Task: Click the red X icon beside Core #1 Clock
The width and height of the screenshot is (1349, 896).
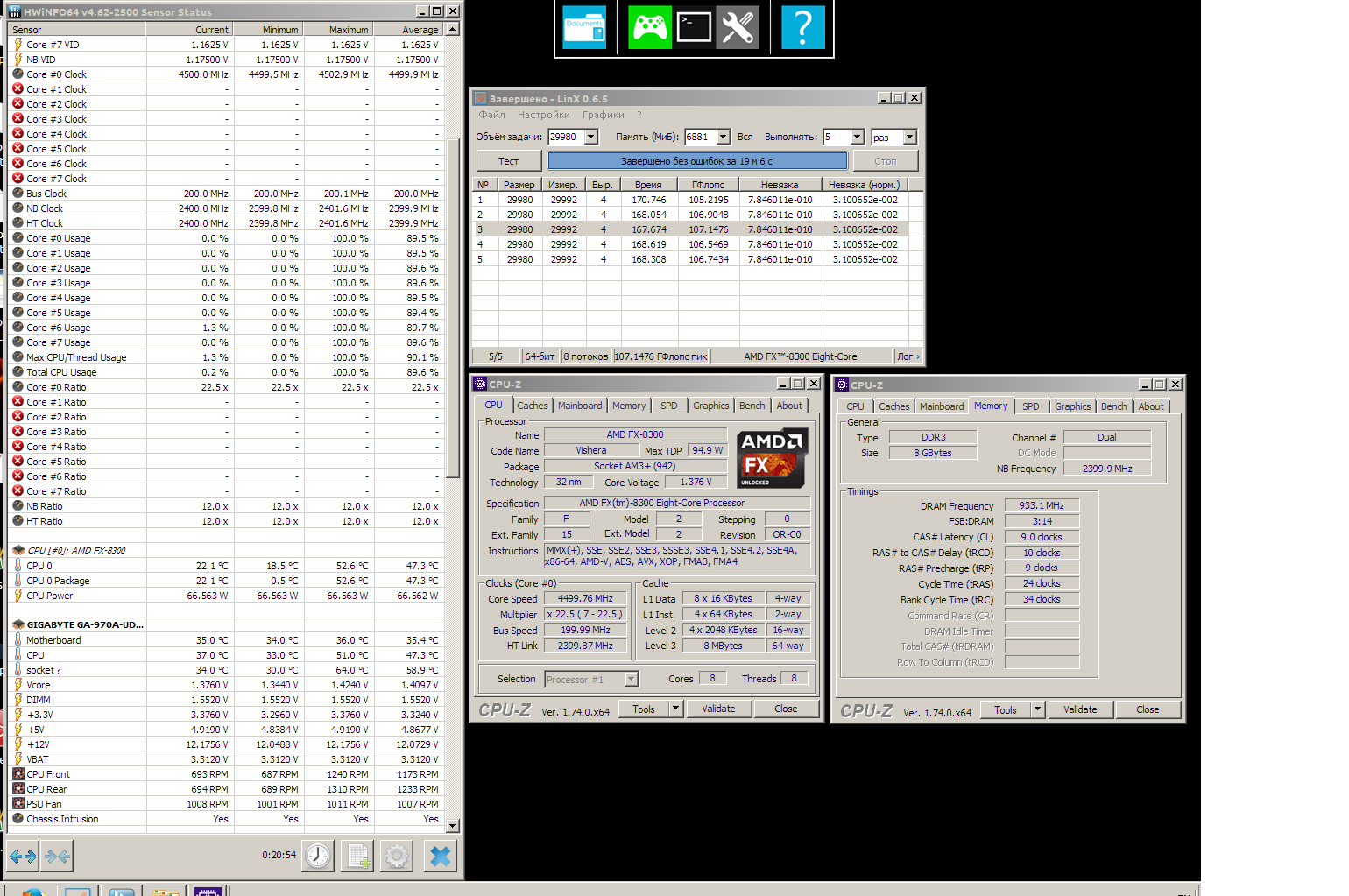Action: pos(18,88)
